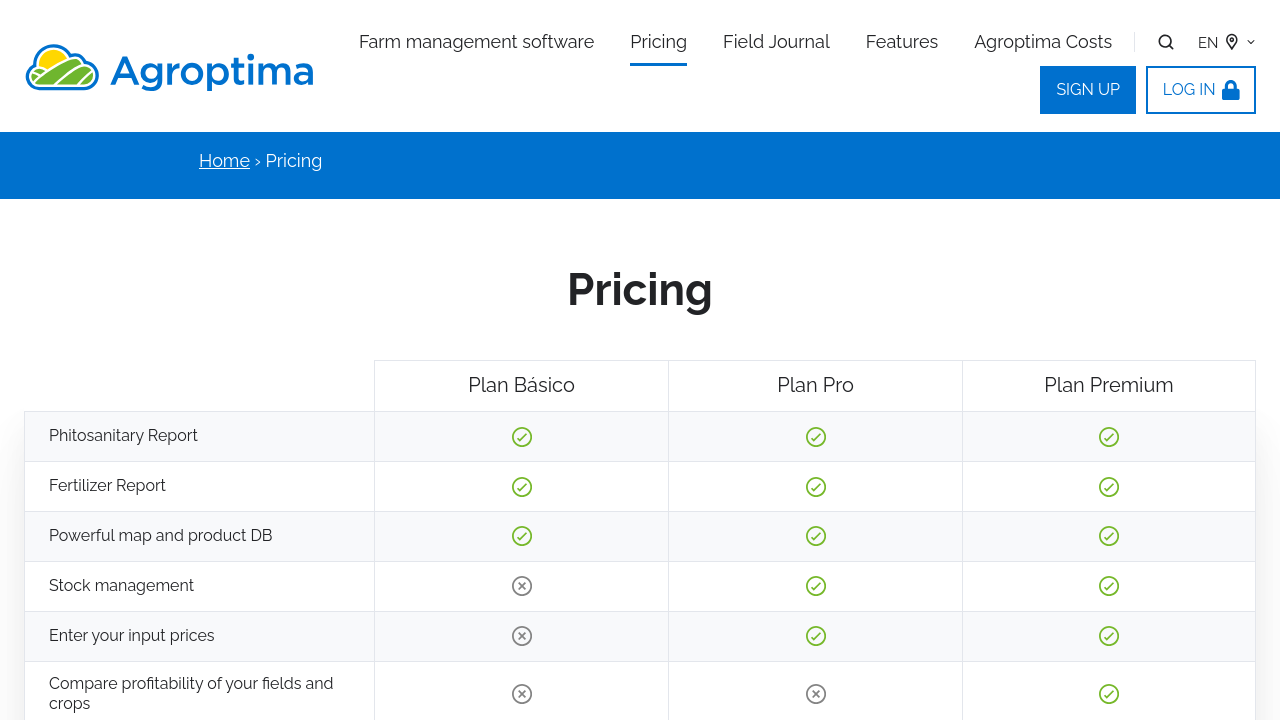1280x720 pixels.
Task: Click Fertilizer Report check under Plan Premium
Action: [1109, 487]
